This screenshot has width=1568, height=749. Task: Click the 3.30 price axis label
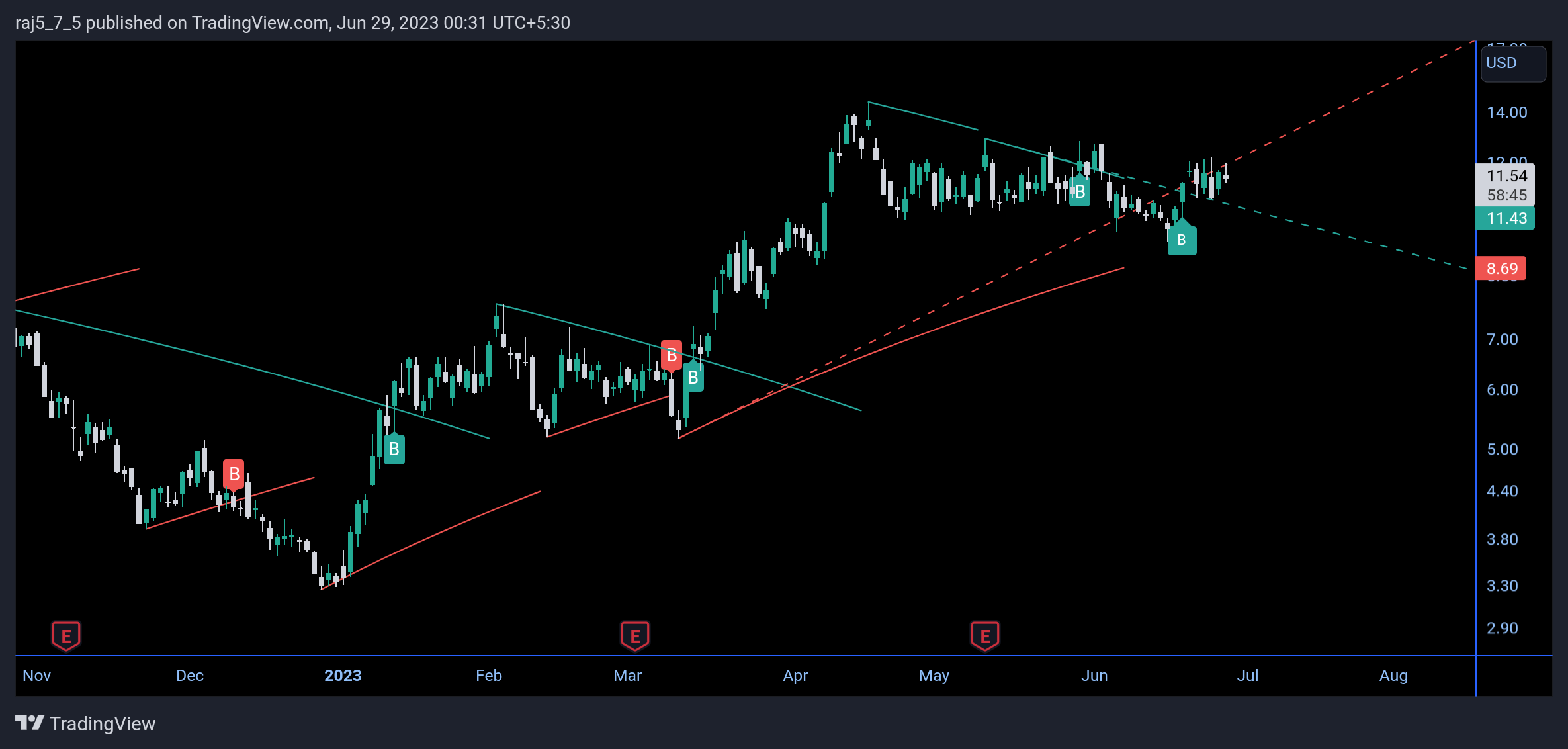[1503, 586]
